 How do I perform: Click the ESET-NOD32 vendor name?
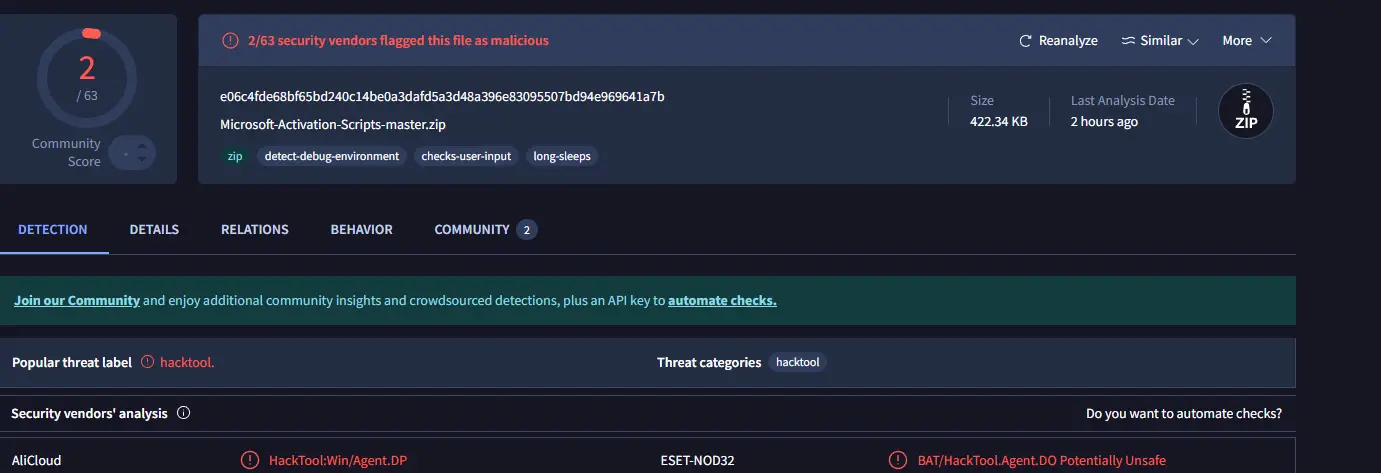click(697, 461)
